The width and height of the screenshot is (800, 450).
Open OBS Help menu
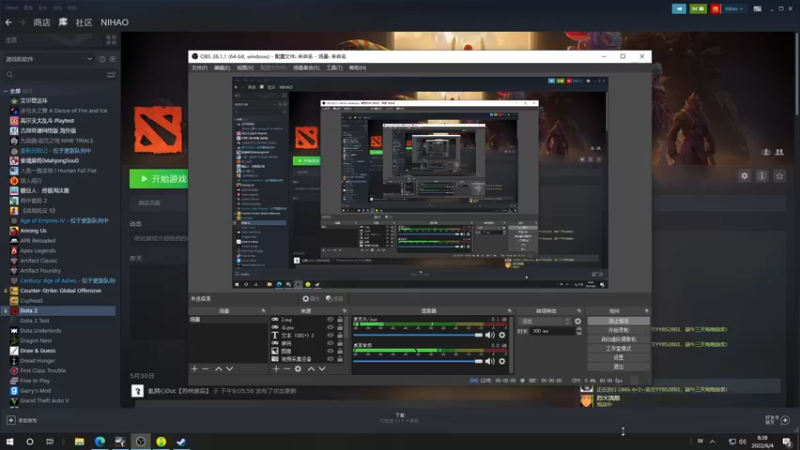click(357, 68)
